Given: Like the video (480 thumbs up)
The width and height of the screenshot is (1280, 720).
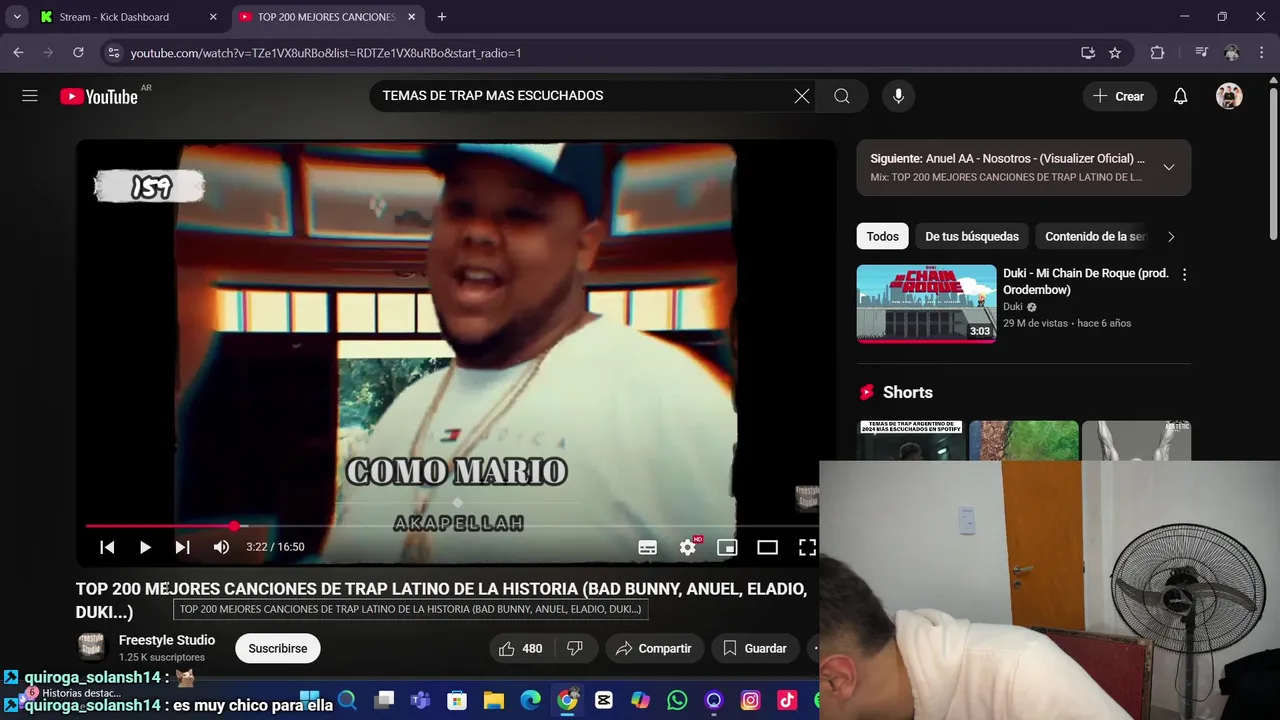Looking at the screenshot, I should [520, 648].
